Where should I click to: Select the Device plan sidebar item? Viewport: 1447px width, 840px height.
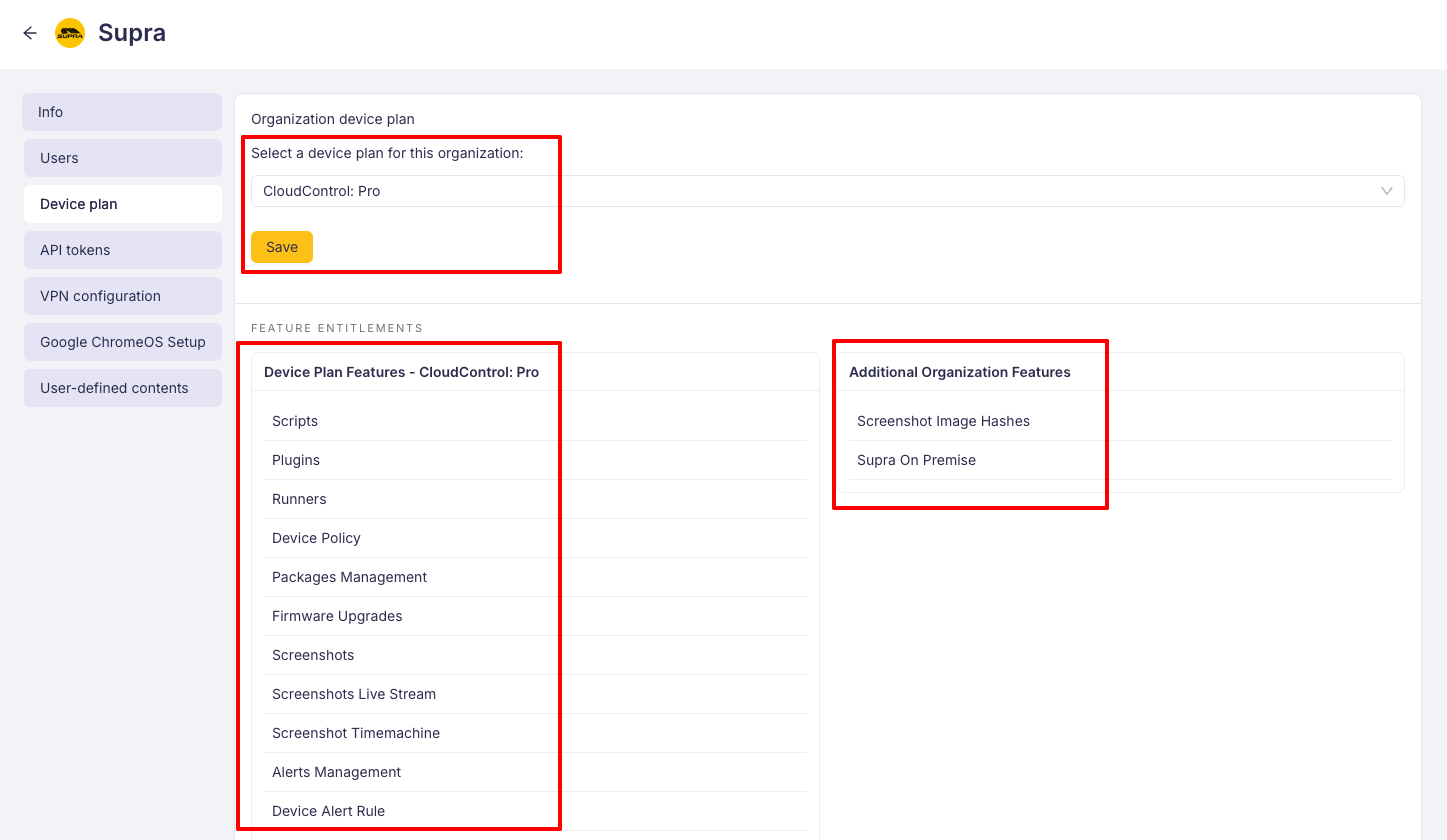click(x=122, y=204)
